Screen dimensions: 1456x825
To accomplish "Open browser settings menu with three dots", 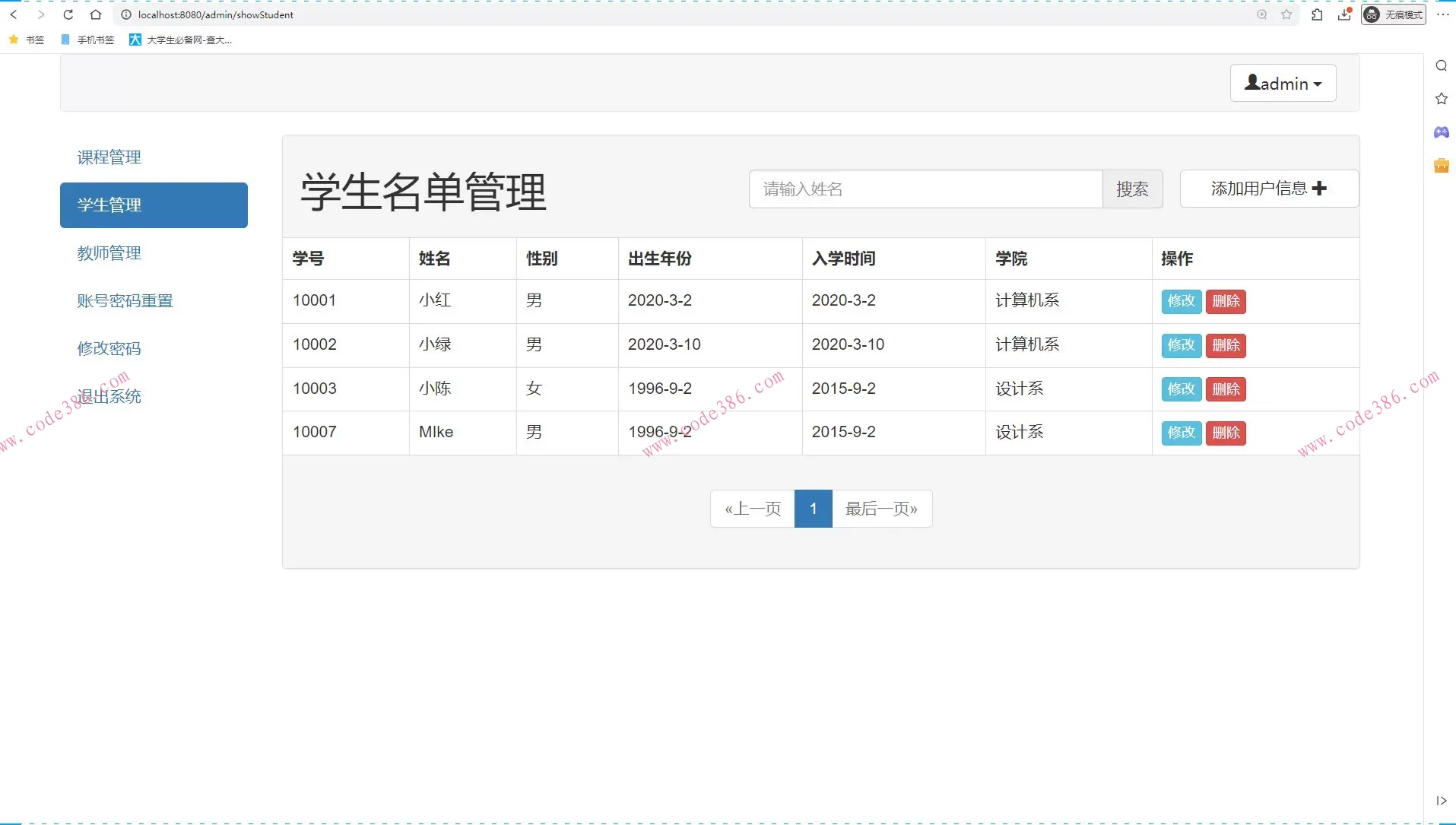I will click(x=1444, y=14).
